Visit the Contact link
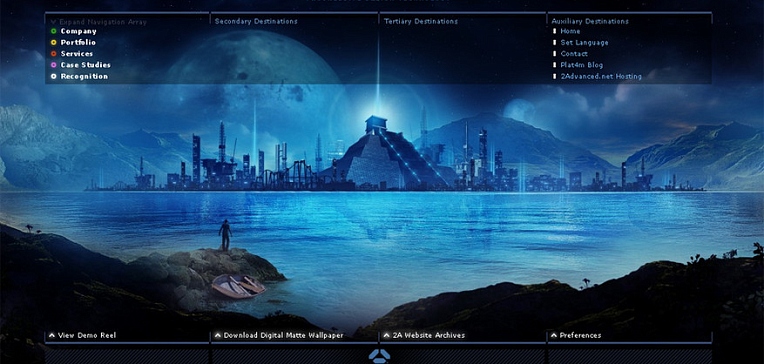Screen dimensions: 764x364 574,54
